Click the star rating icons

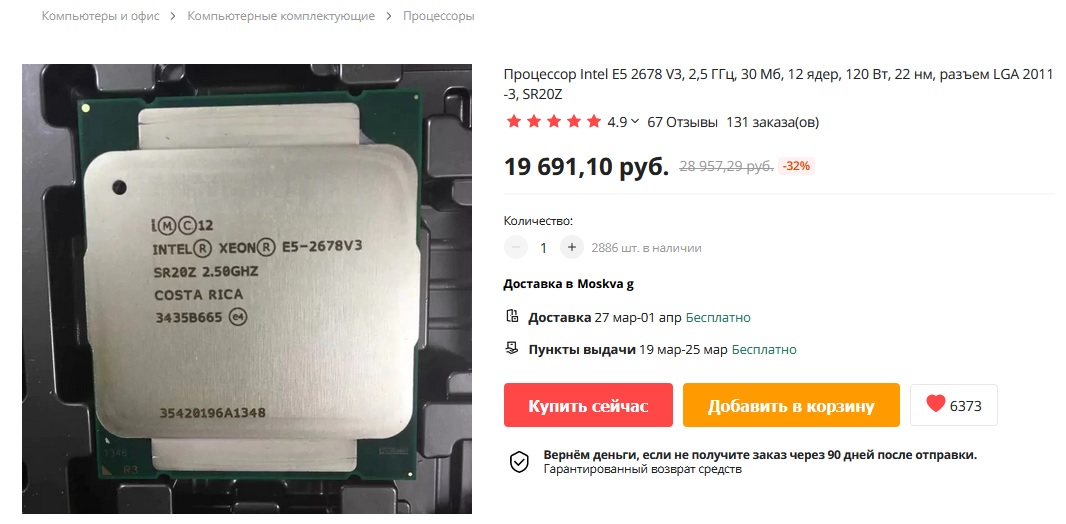pos(553,122)
